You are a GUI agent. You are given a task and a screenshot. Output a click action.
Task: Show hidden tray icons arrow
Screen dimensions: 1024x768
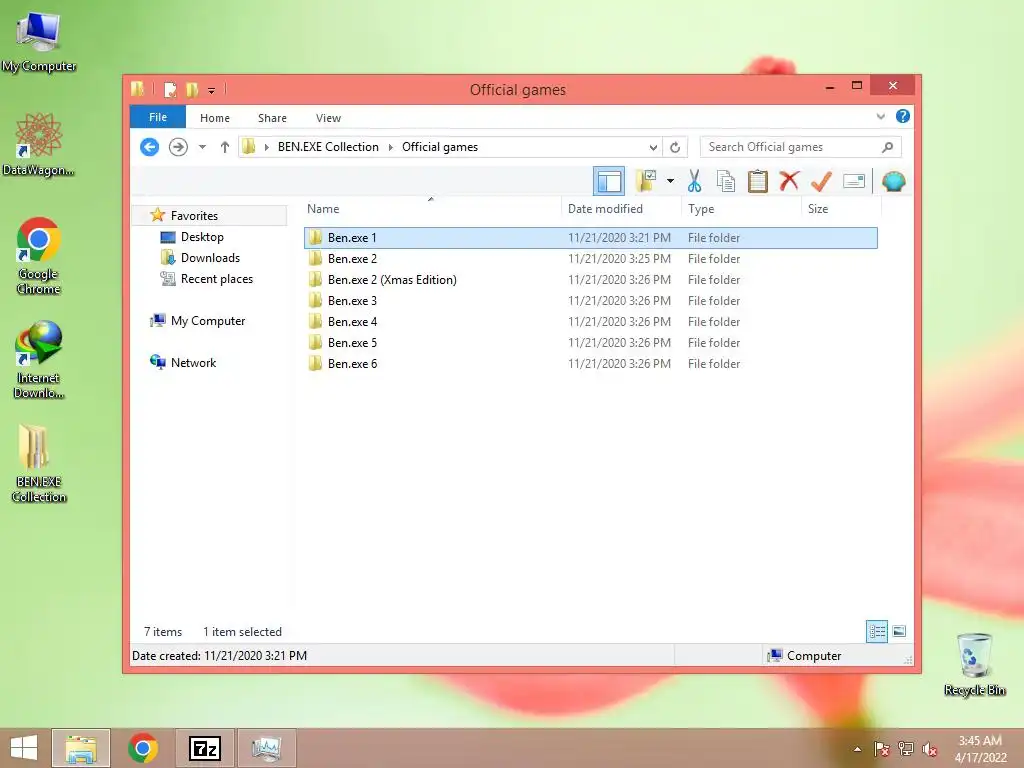pyautogui.click(x=857, y=749)
